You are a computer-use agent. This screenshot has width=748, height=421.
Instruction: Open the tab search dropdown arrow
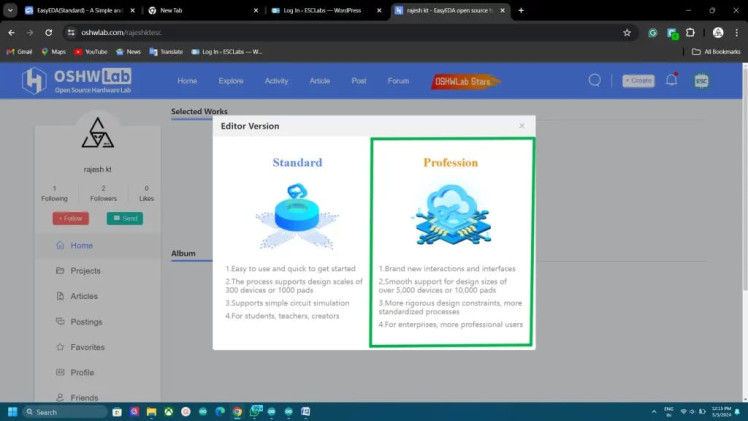(10, 10)
